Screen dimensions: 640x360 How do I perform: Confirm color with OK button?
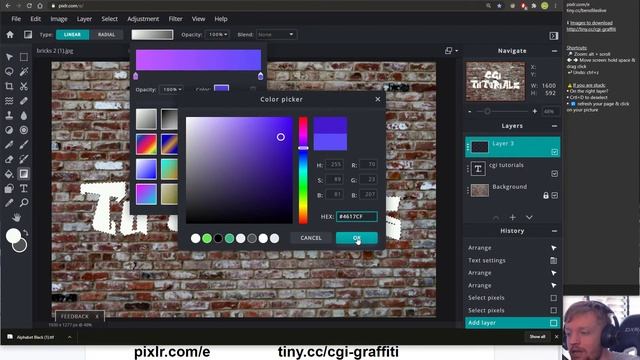[x=357, y=238]
